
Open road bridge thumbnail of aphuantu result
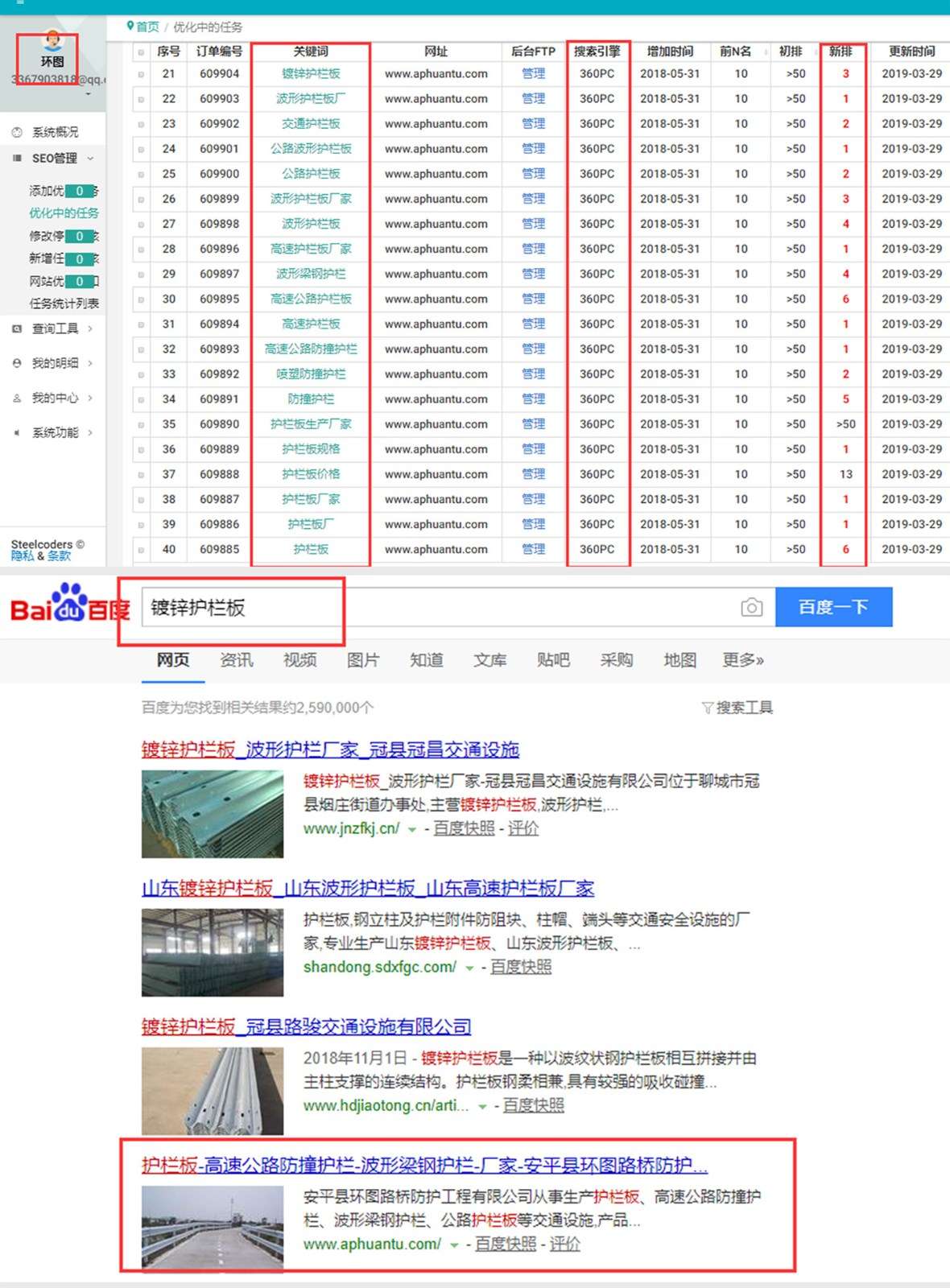(x=213, y=1229)
